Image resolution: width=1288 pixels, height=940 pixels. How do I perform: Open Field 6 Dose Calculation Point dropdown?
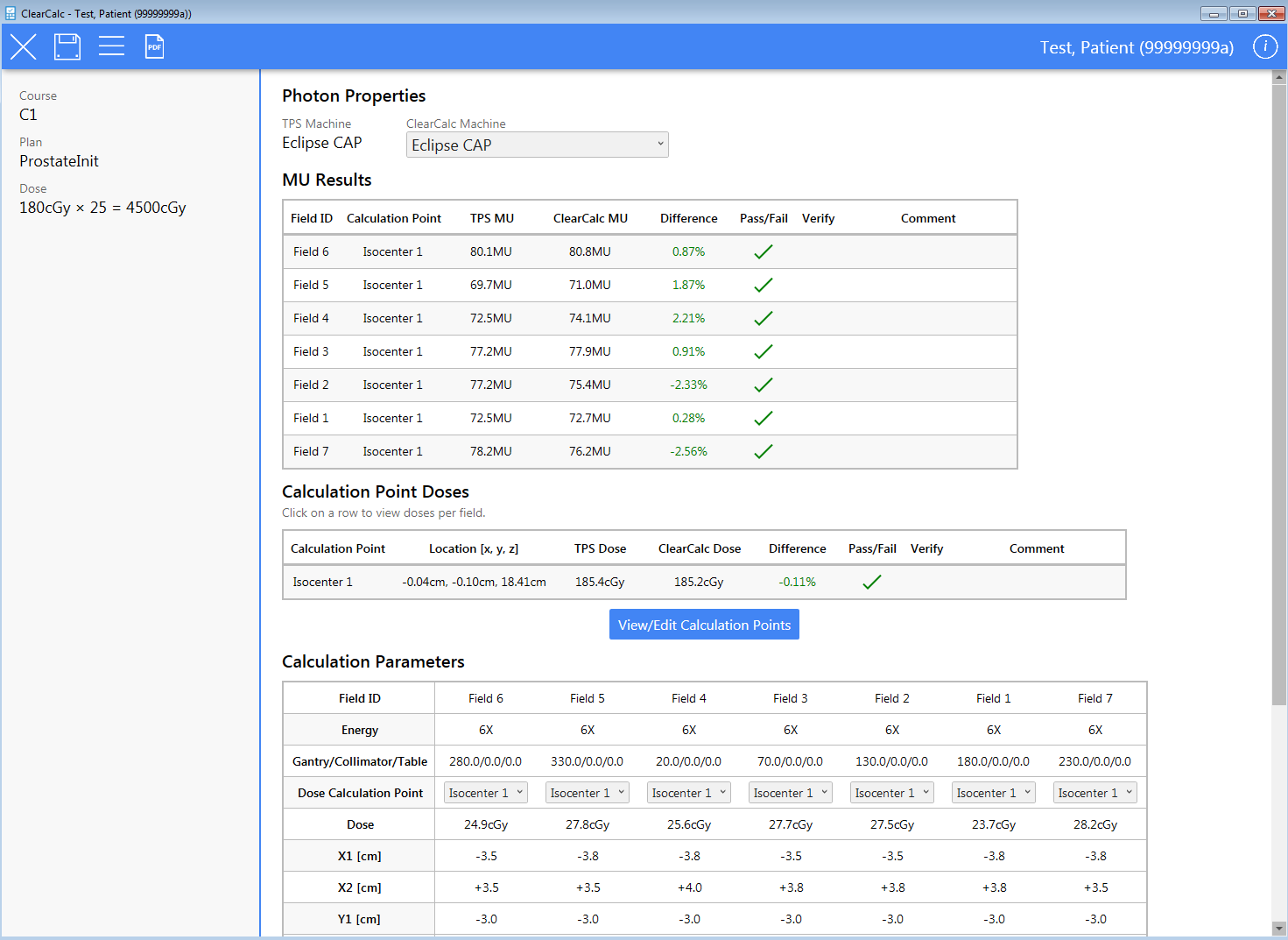click(x=486, y=793)
